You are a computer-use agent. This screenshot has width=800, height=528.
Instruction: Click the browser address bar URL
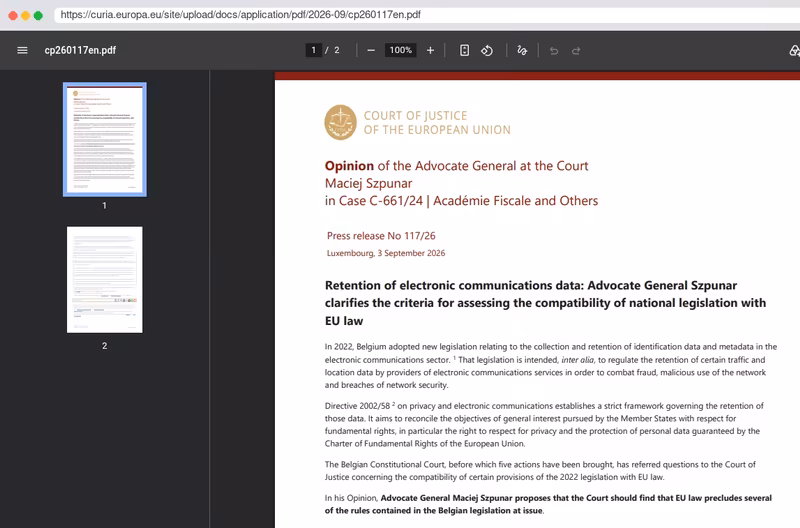click(240, 15)
